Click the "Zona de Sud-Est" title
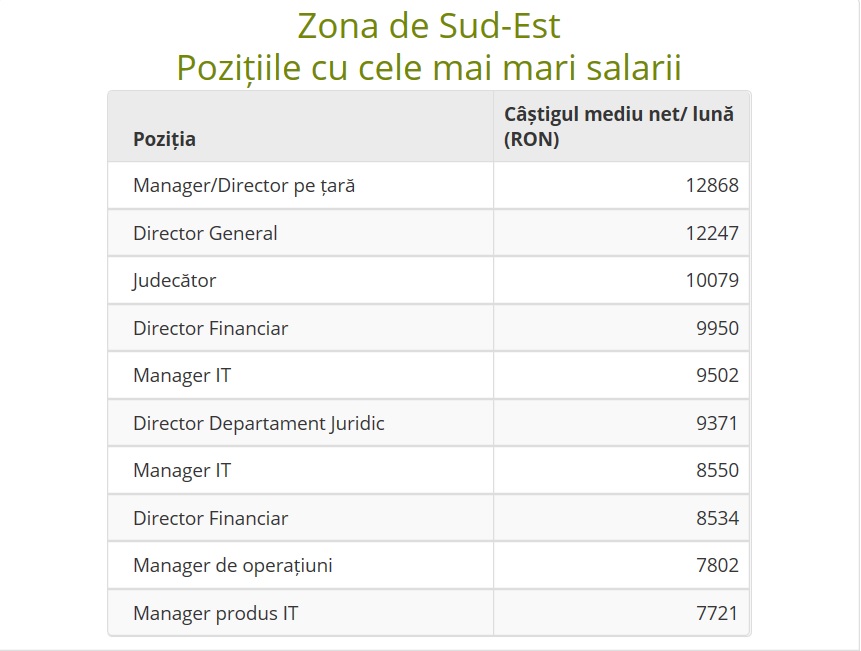This screenshot has width=861, height=651. tap(429, 24)
